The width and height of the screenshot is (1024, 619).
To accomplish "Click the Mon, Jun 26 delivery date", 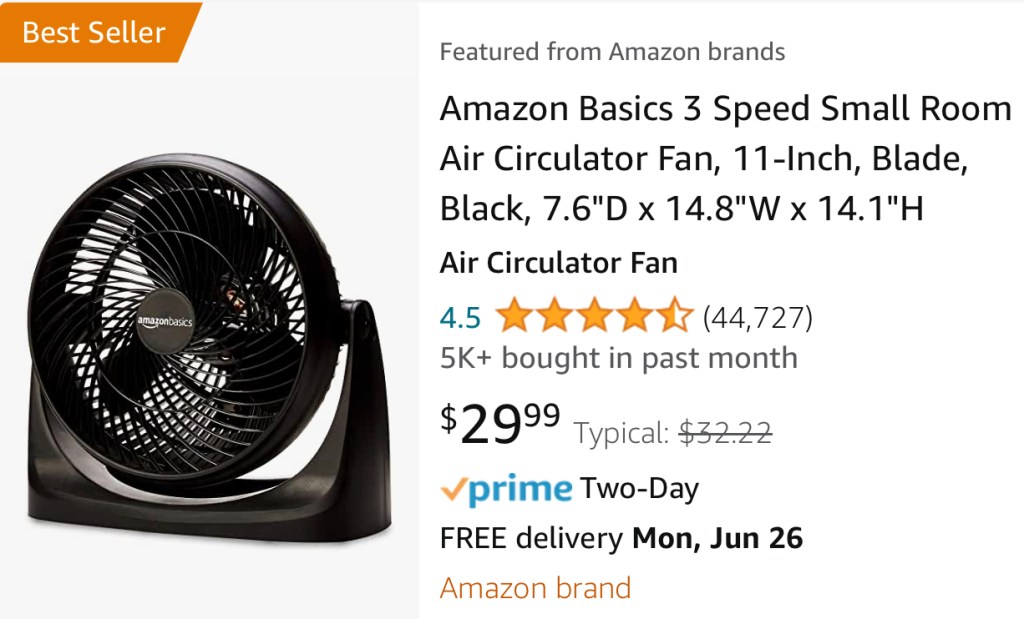I will click(717, 538).
